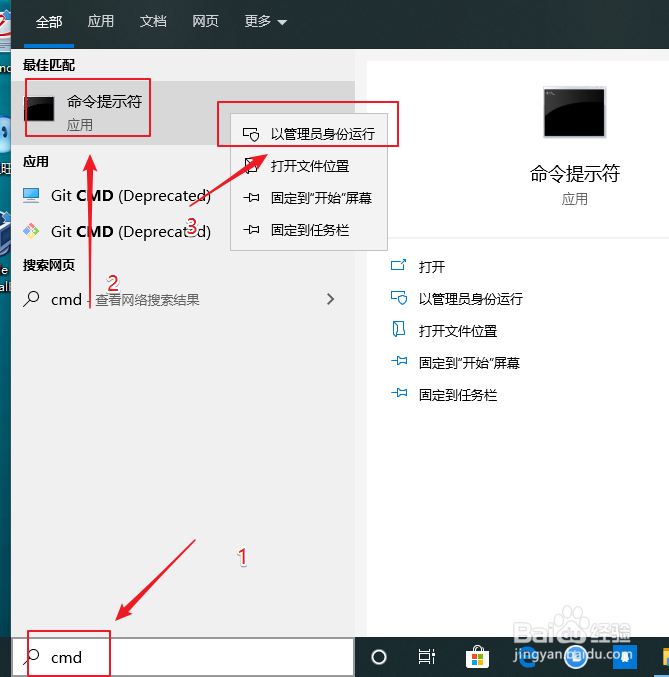Click the black 命令提示符 icon in best match
Viewport: 669px width, 677px height.
point(40,109)
